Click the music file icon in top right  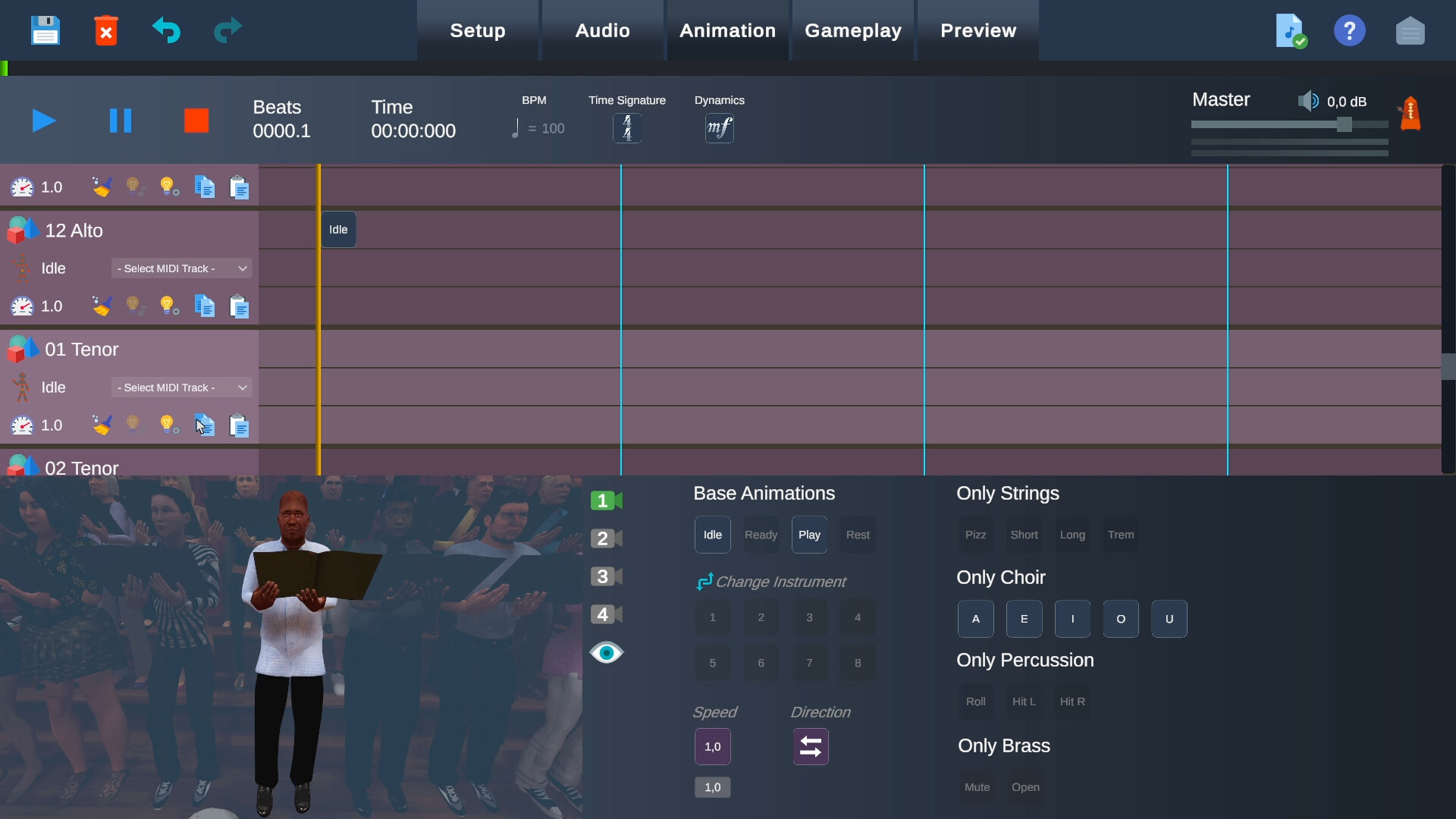click(x=1290, y=30)
